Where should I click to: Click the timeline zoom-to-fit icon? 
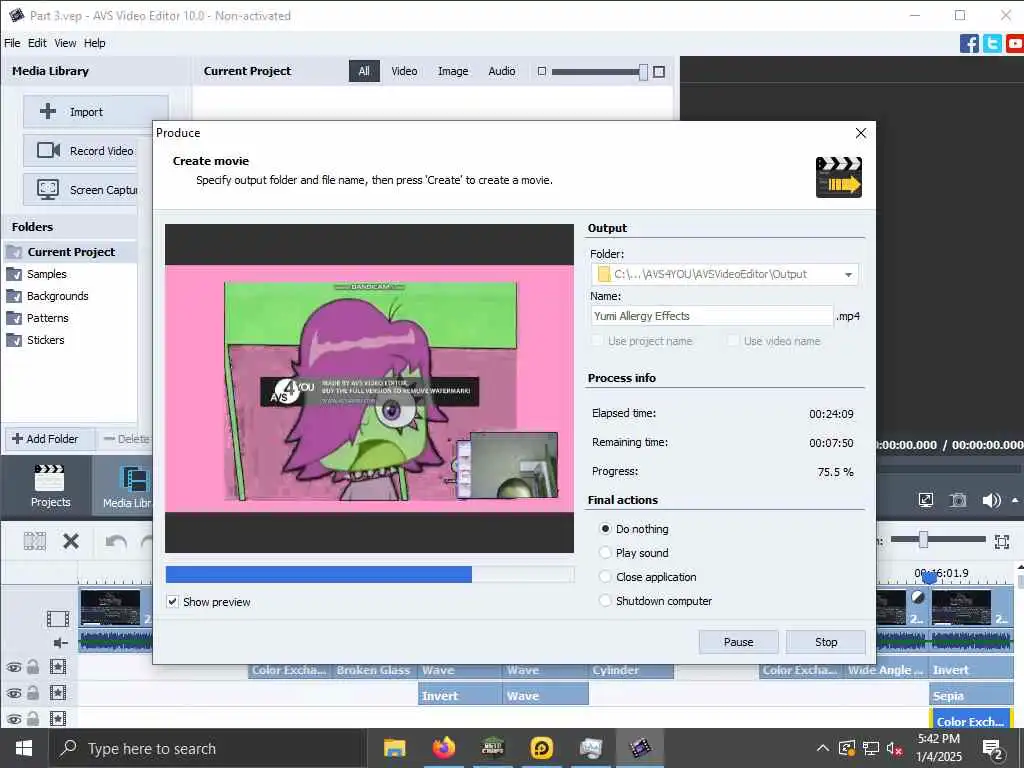coord(1001,541)
